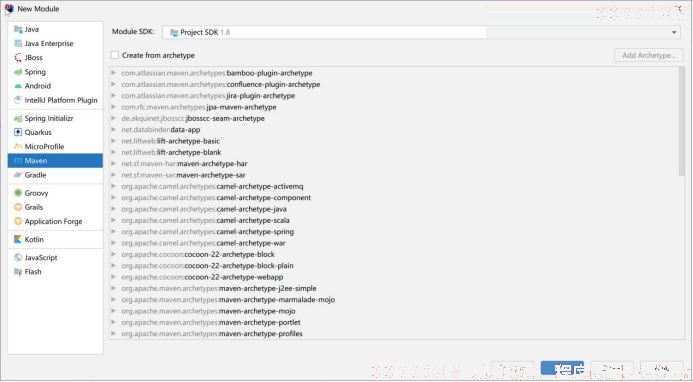Select the Gradle elephant icon
Screen dimensions: 693x382
(x=18, y=175)
